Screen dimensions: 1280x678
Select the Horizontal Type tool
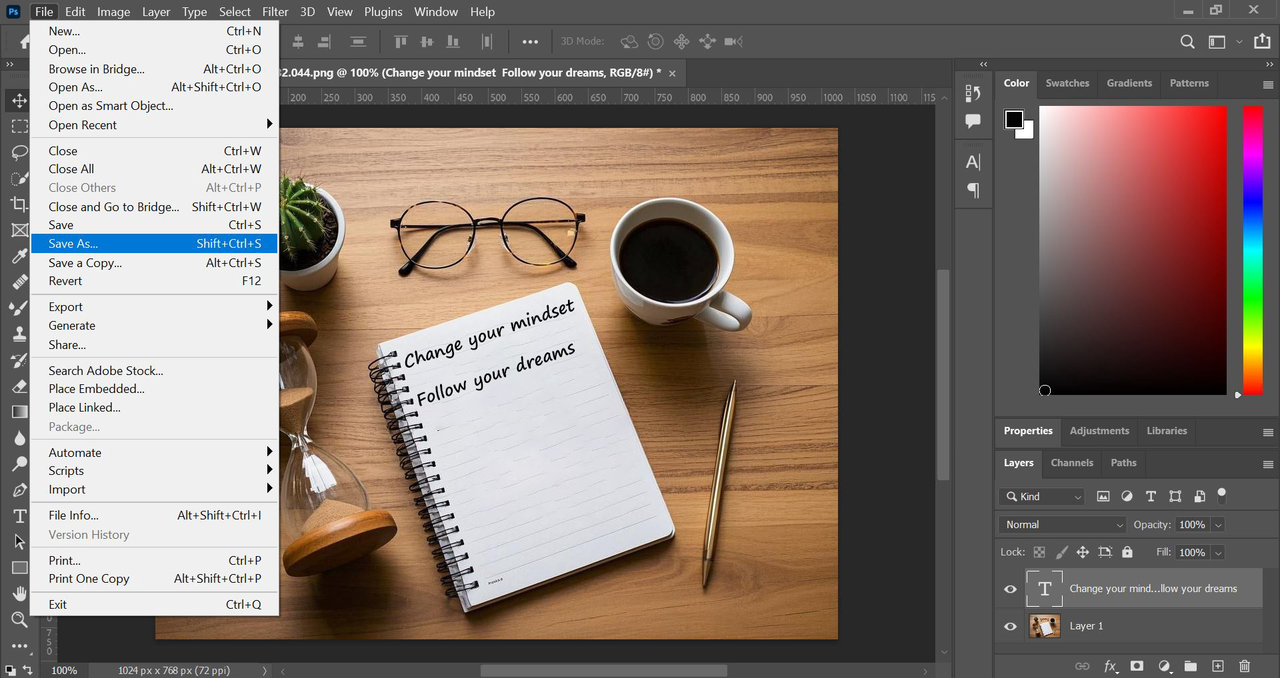click(x=19, y=516)
